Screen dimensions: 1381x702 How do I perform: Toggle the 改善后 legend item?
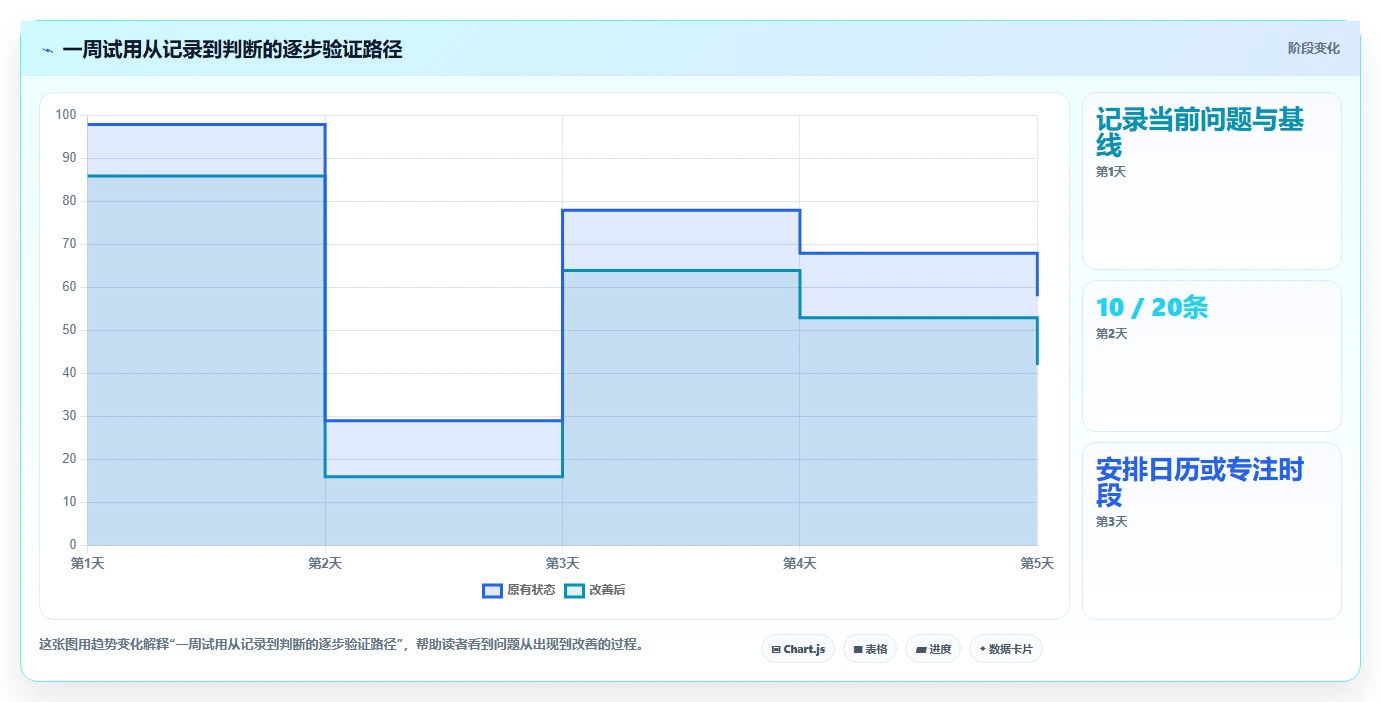(x=595, y=590)
